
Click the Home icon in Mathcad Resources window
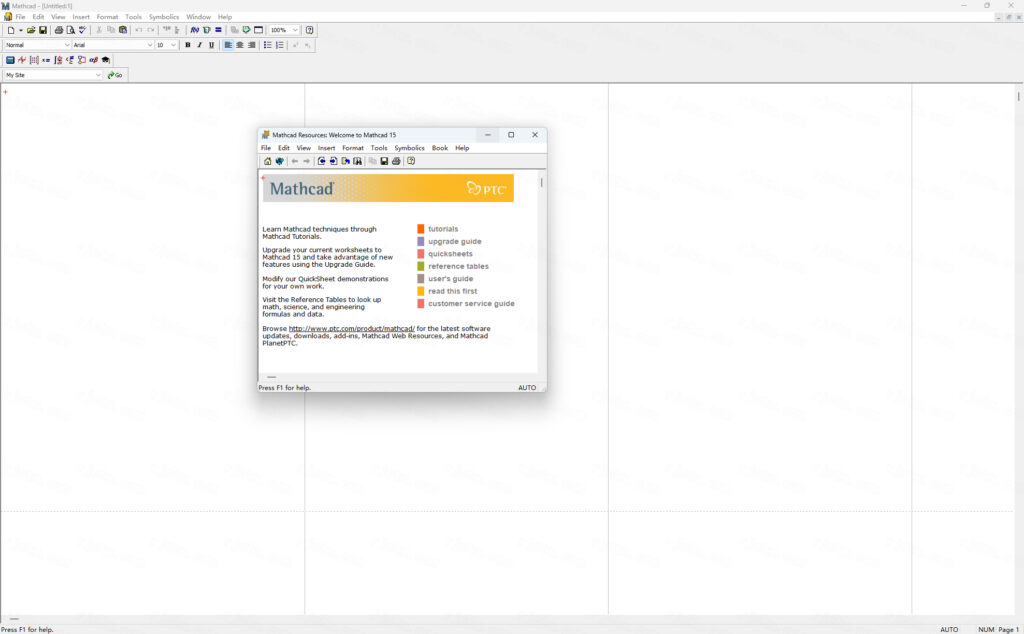pyautogui.click(x=266, y=160)
